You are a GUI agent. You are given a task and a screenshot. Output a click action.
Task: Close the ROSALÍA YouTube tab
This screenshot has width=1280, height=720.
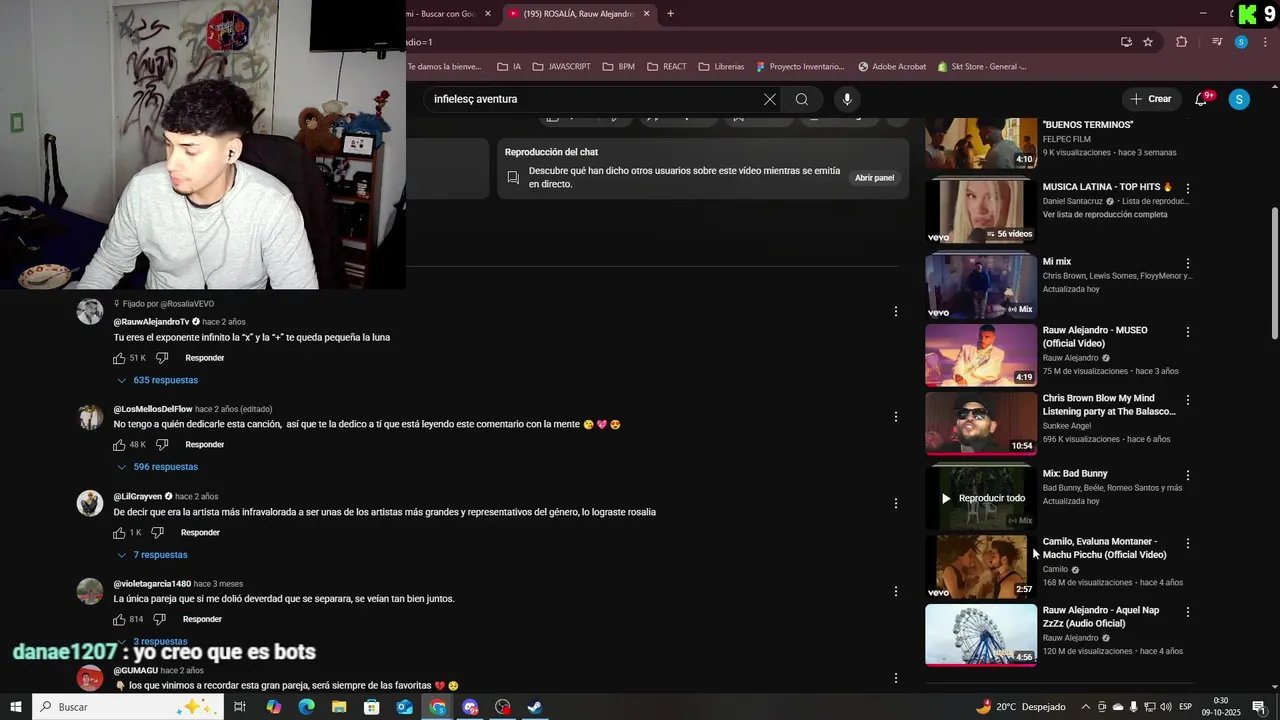[646, 14]
